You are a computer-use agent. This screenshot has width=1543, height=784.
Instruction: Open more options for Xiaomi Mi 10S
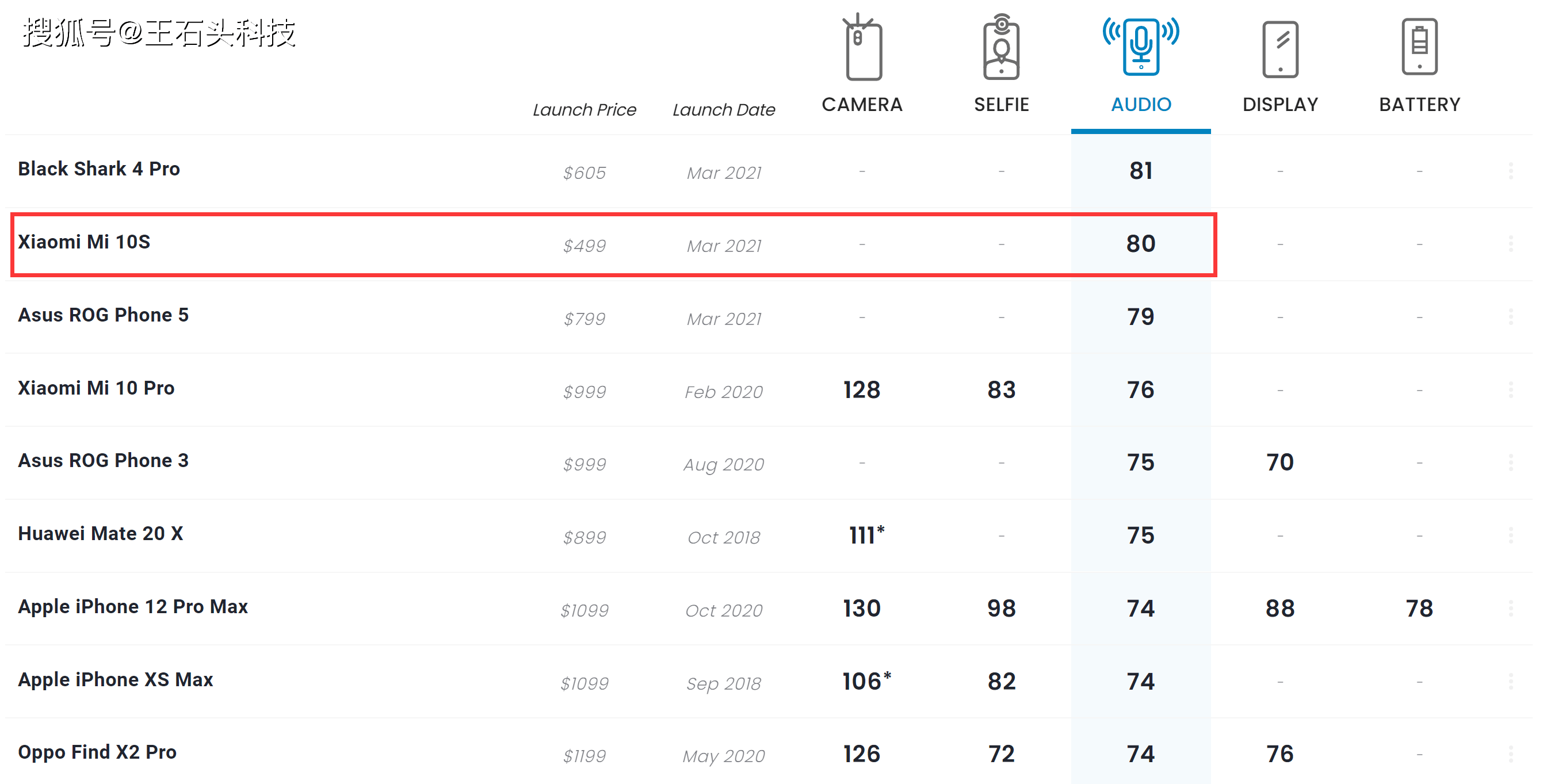click(1511, 244)
